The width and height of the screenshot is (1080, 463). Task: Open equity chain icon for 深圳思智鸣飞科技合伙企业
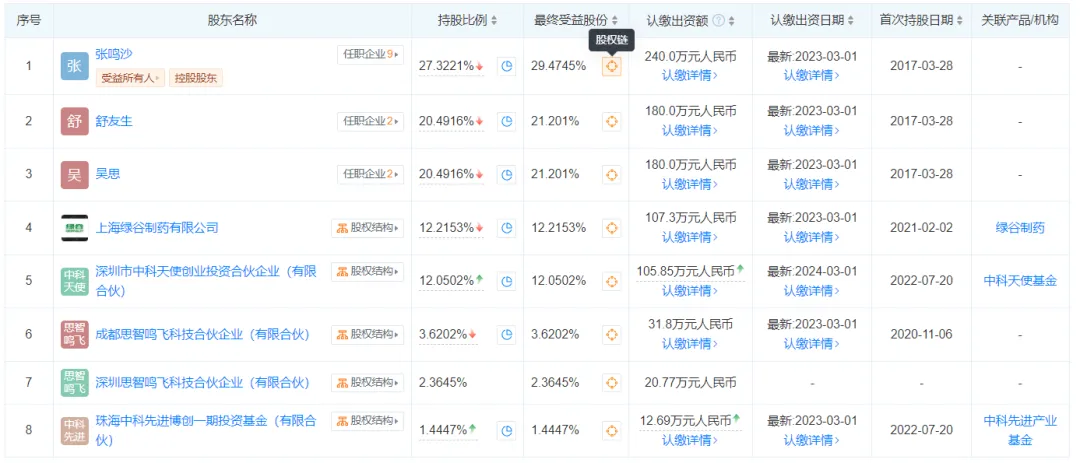click(x=611, y=382)
